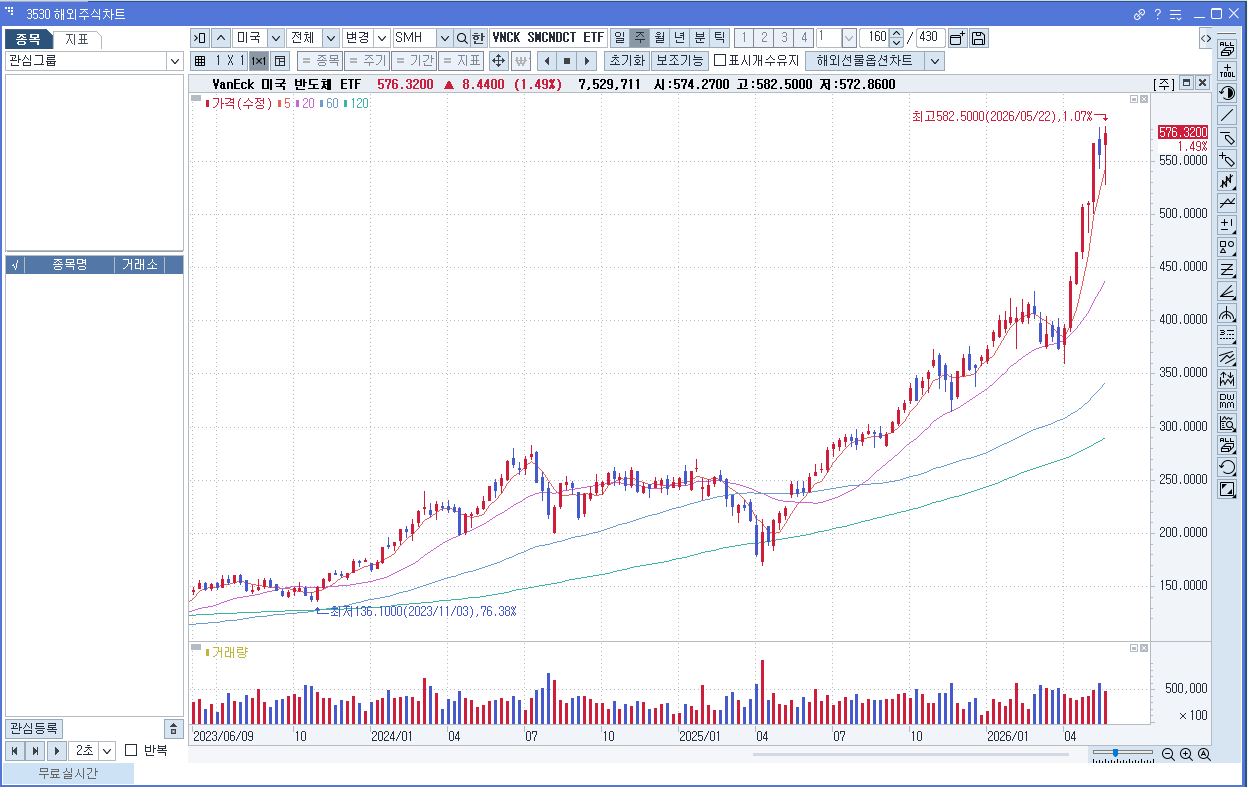Image resolution: width=1248 pixels, height=787 pixels.
Task: Click the table layout icon beside 1x1
Action: (x=280, y=60)
